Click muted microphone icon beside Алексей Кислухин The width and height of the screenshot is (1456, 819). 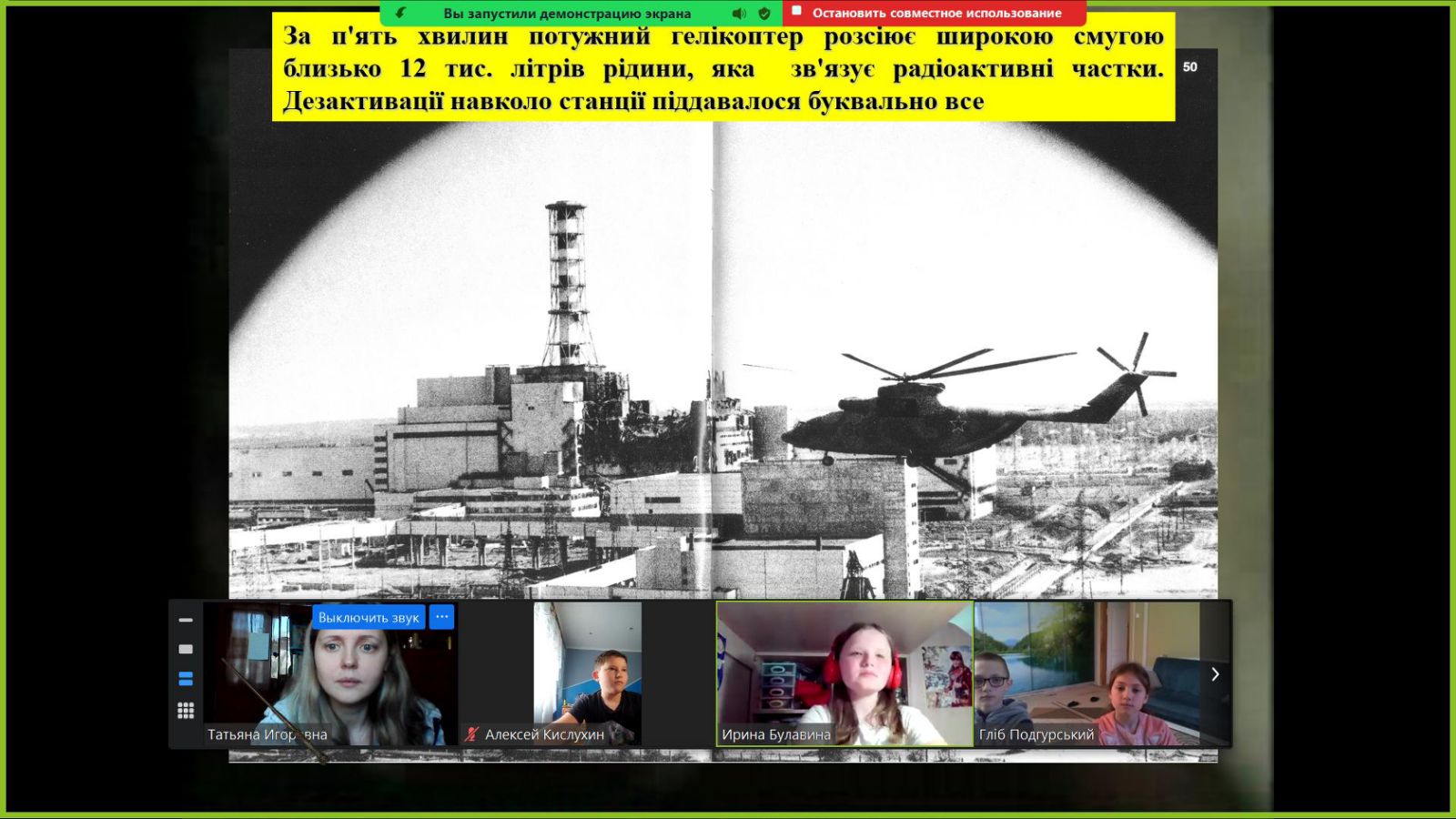click(471, 734)
